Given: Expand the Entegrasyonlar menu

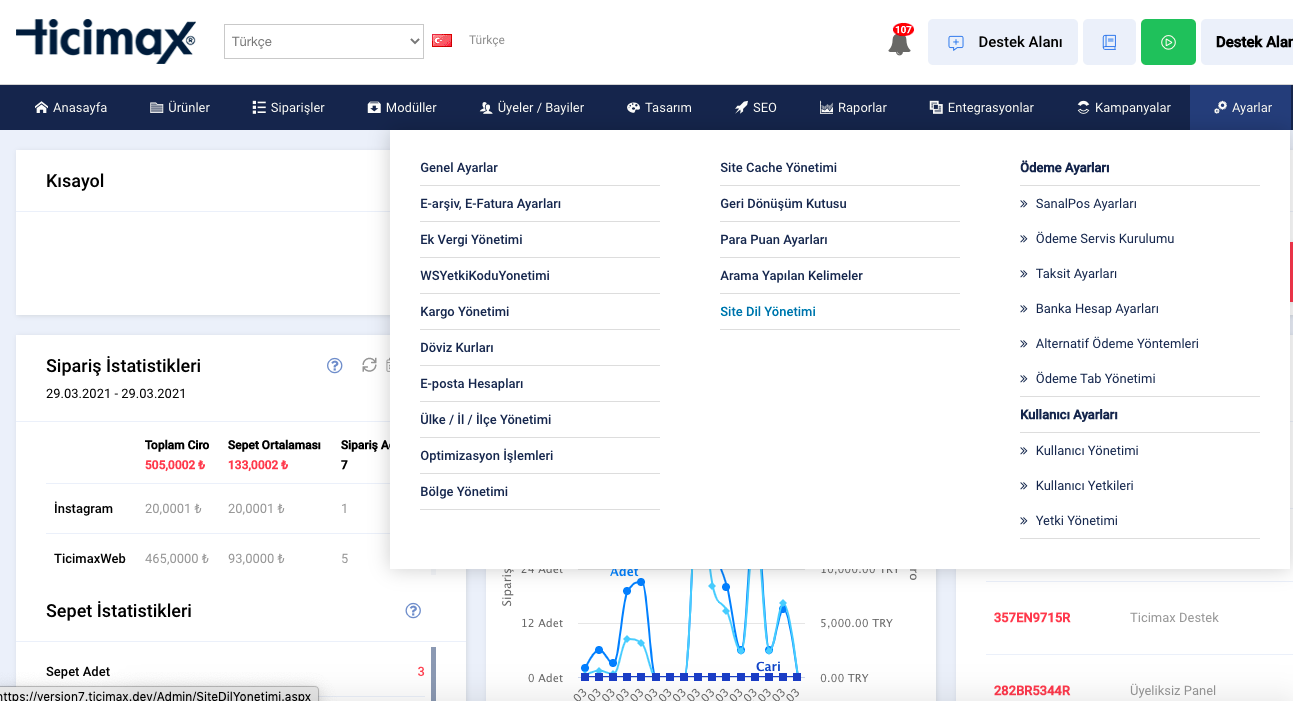Looking at the screenshot, I should tap(981, 107).
